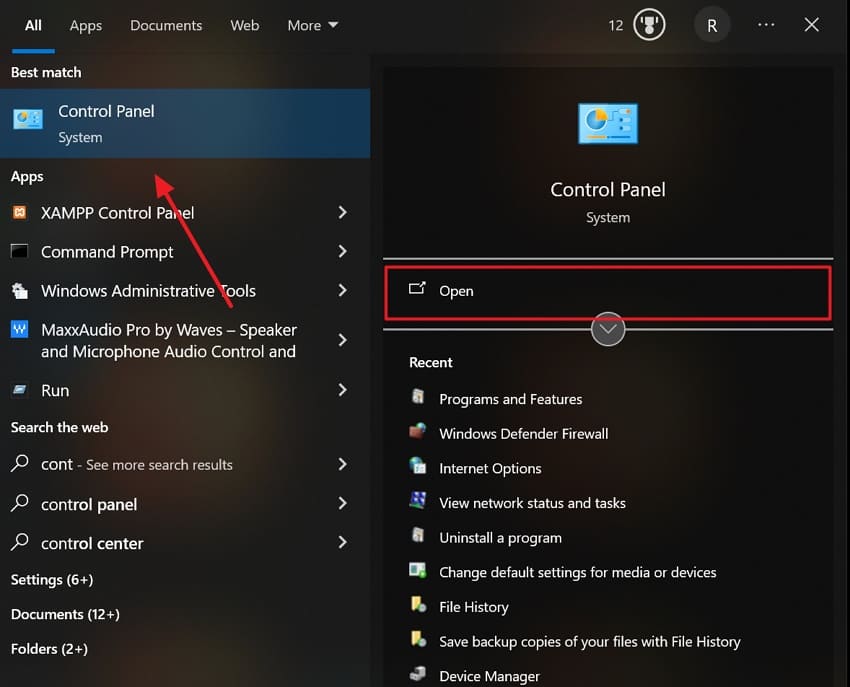Select 'Windows Administrative Tools' app name
Viewport: 850px width, 687px height.
point(149,291)
